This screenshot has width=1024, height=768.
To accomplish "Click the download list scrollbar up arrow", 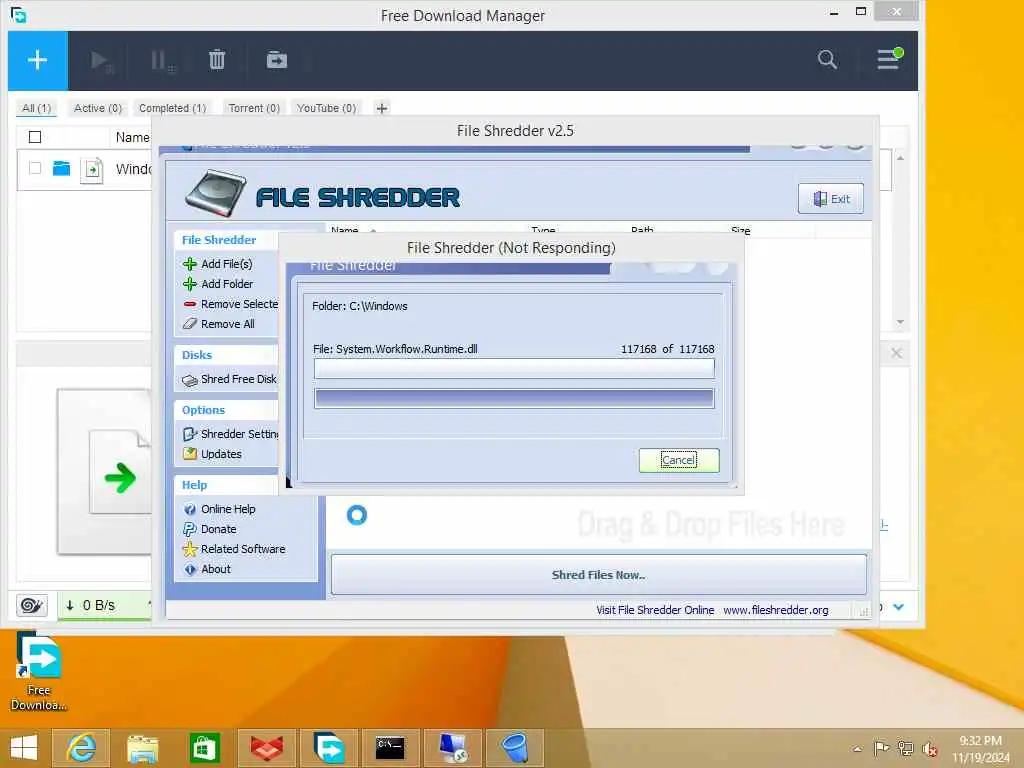I will coord(901,157).
